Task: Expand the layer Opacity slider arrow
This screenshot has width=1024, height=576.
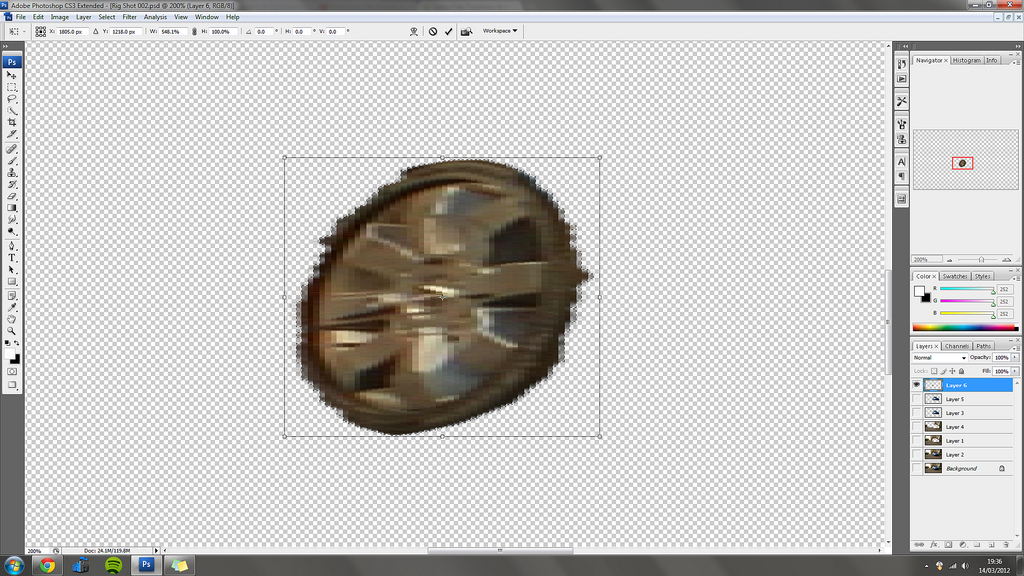Action: point(1014,357)
